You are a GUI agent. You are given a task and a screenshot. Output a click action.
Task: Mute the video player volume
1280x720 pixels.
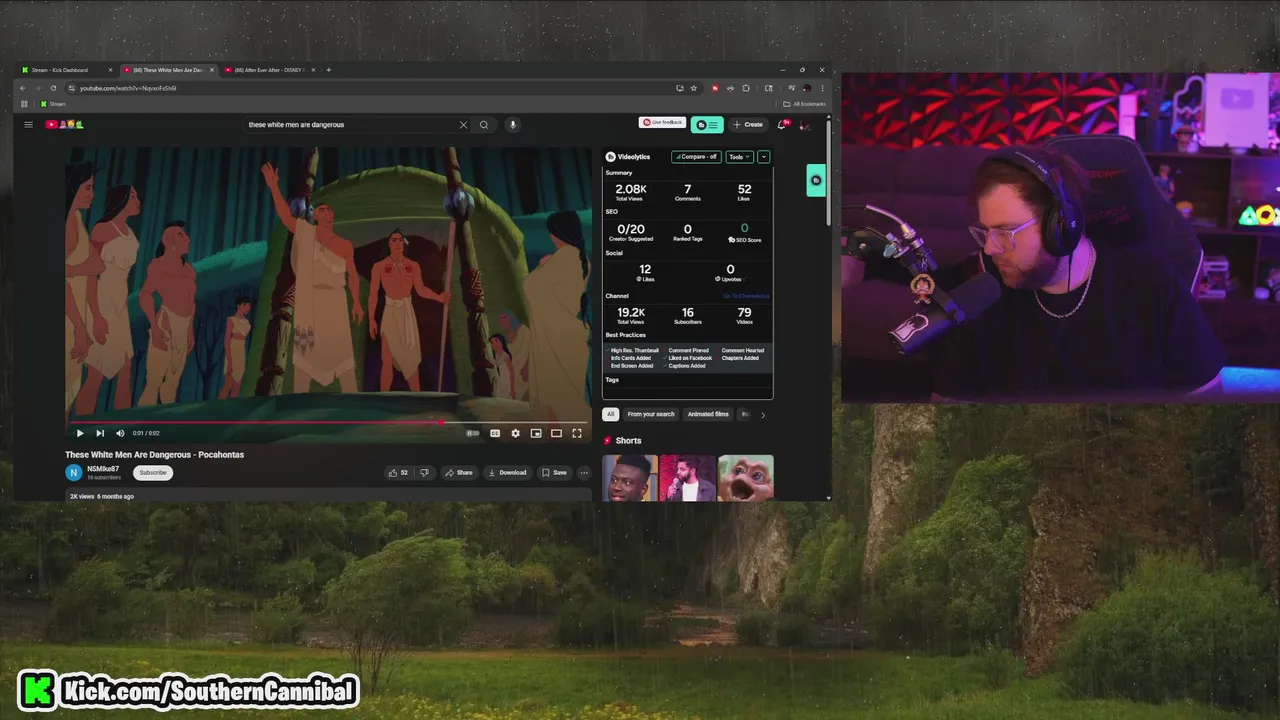(120, 433)
